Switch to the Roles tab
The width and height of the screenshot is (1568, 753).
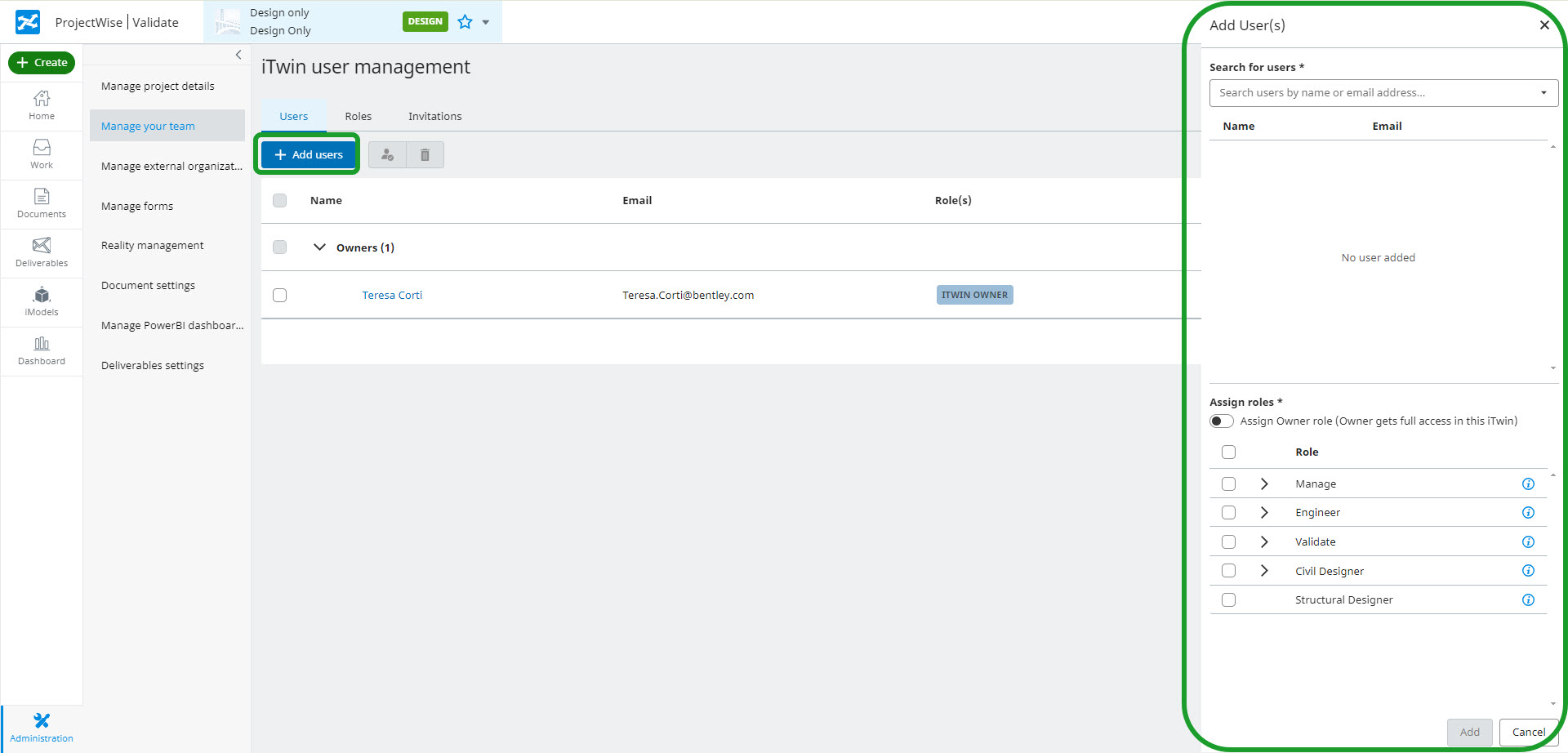358,116
